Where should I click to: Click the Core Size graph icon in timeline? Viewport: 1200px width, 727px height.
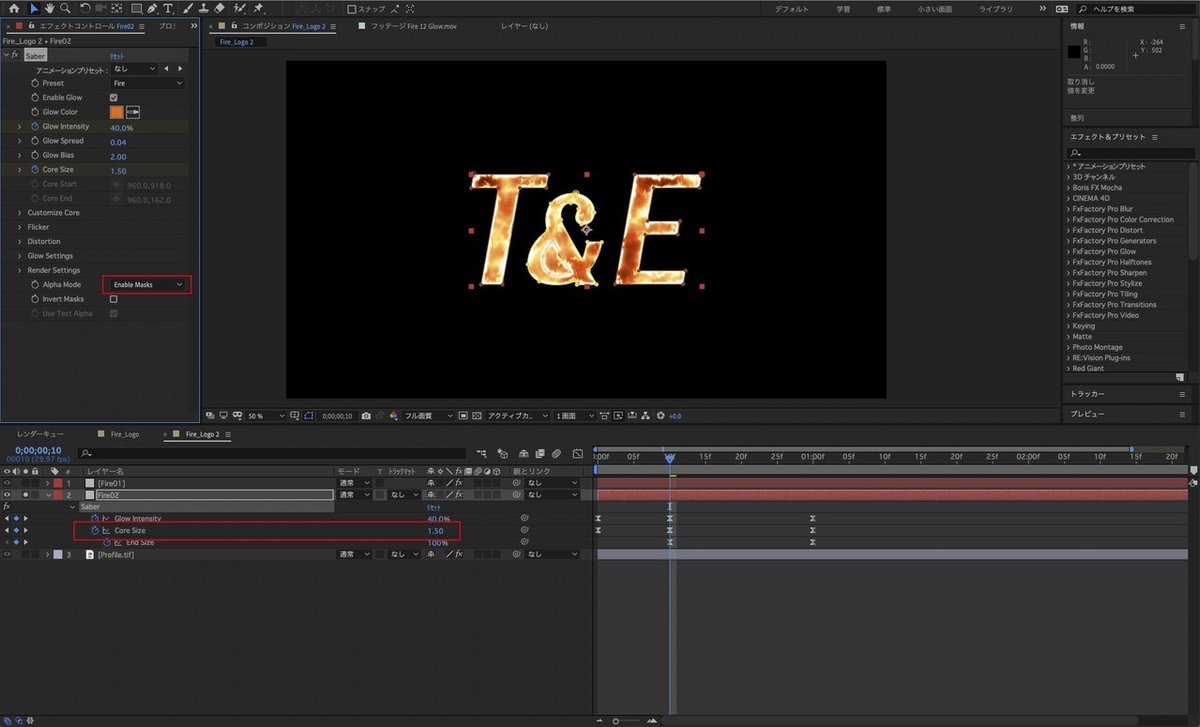click(x=105, y=530)
